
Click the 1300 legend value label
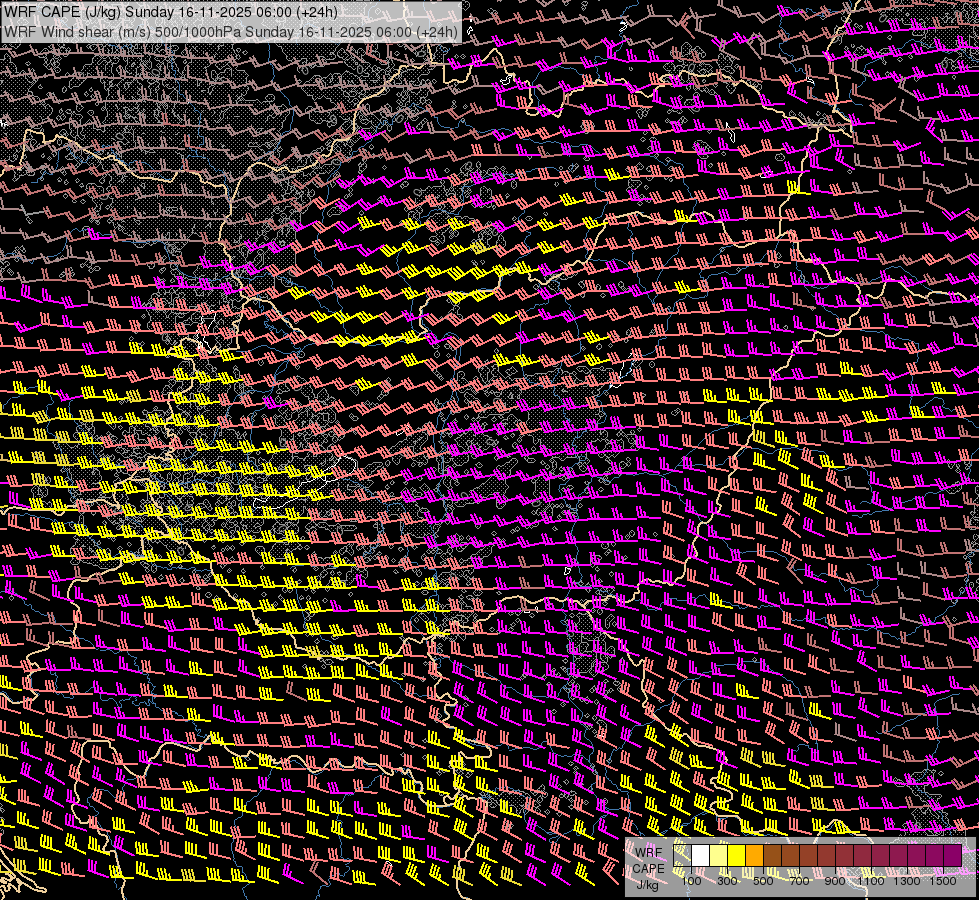pyautogui.click(x=907, y=881)
